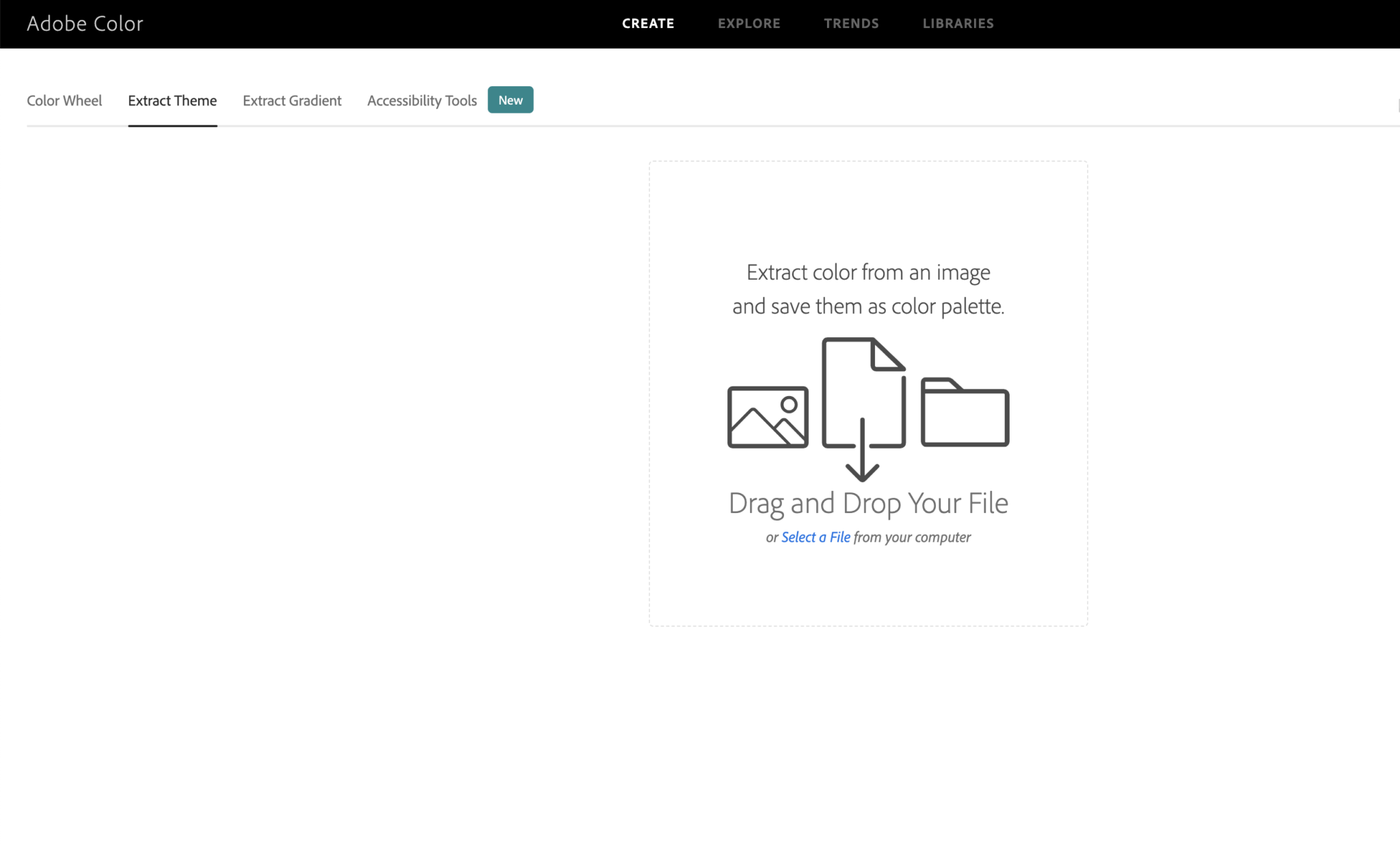Image resolution: width=1400 pixels, height=846 pixels.
Task: Open the CREATE section
Action: click(648, 23)
